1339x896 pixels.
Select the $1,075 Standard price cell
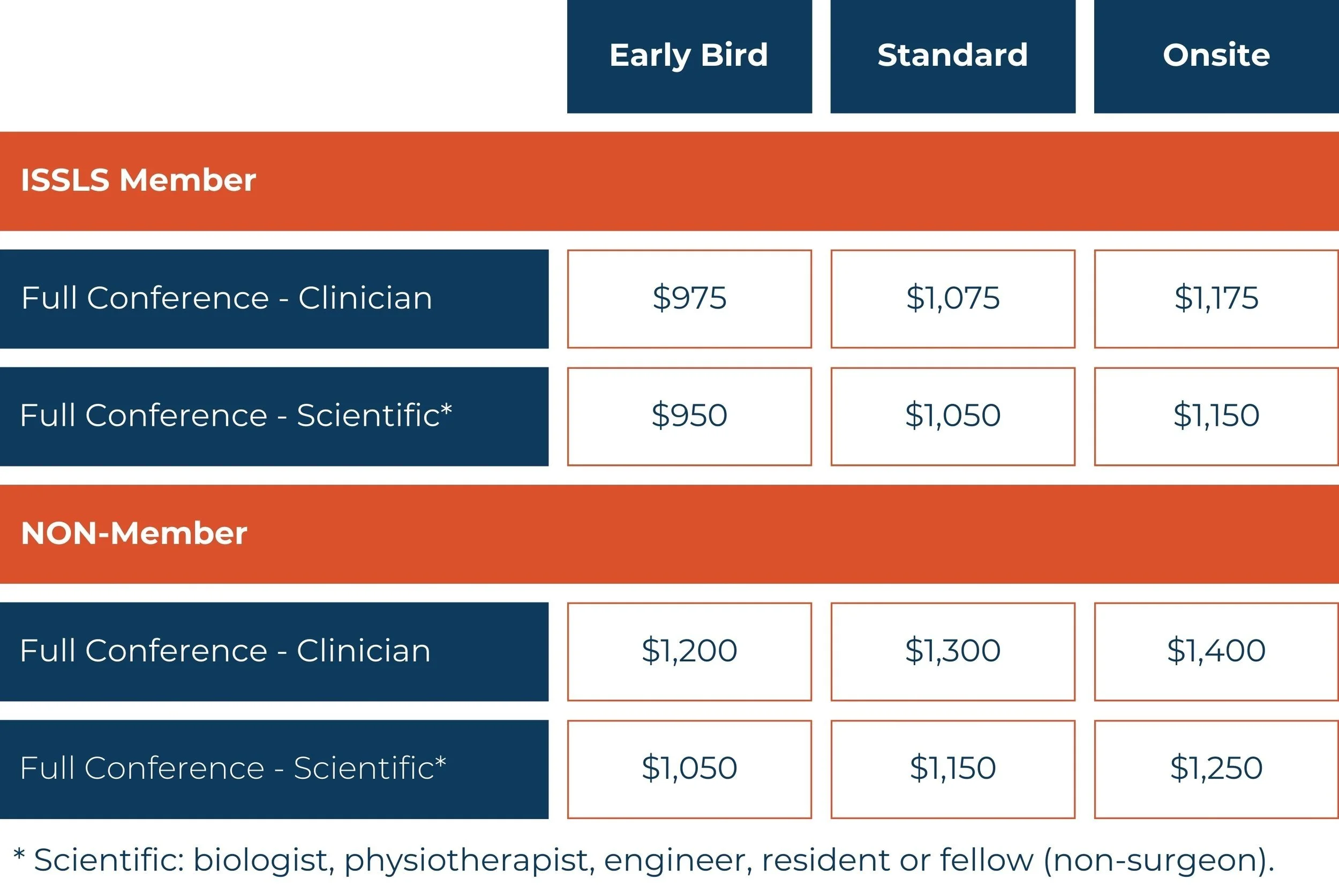(952, 298)
